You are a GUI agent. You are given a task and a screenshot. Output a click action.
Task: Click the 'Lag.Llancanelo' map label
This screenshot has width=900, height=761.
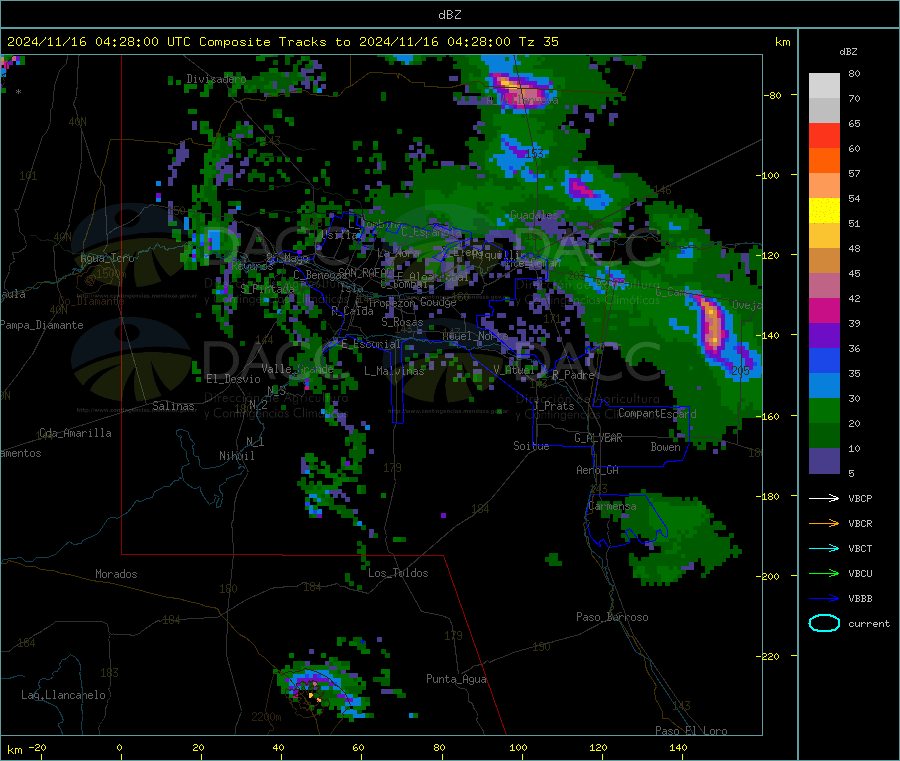[x=63, y=695]
